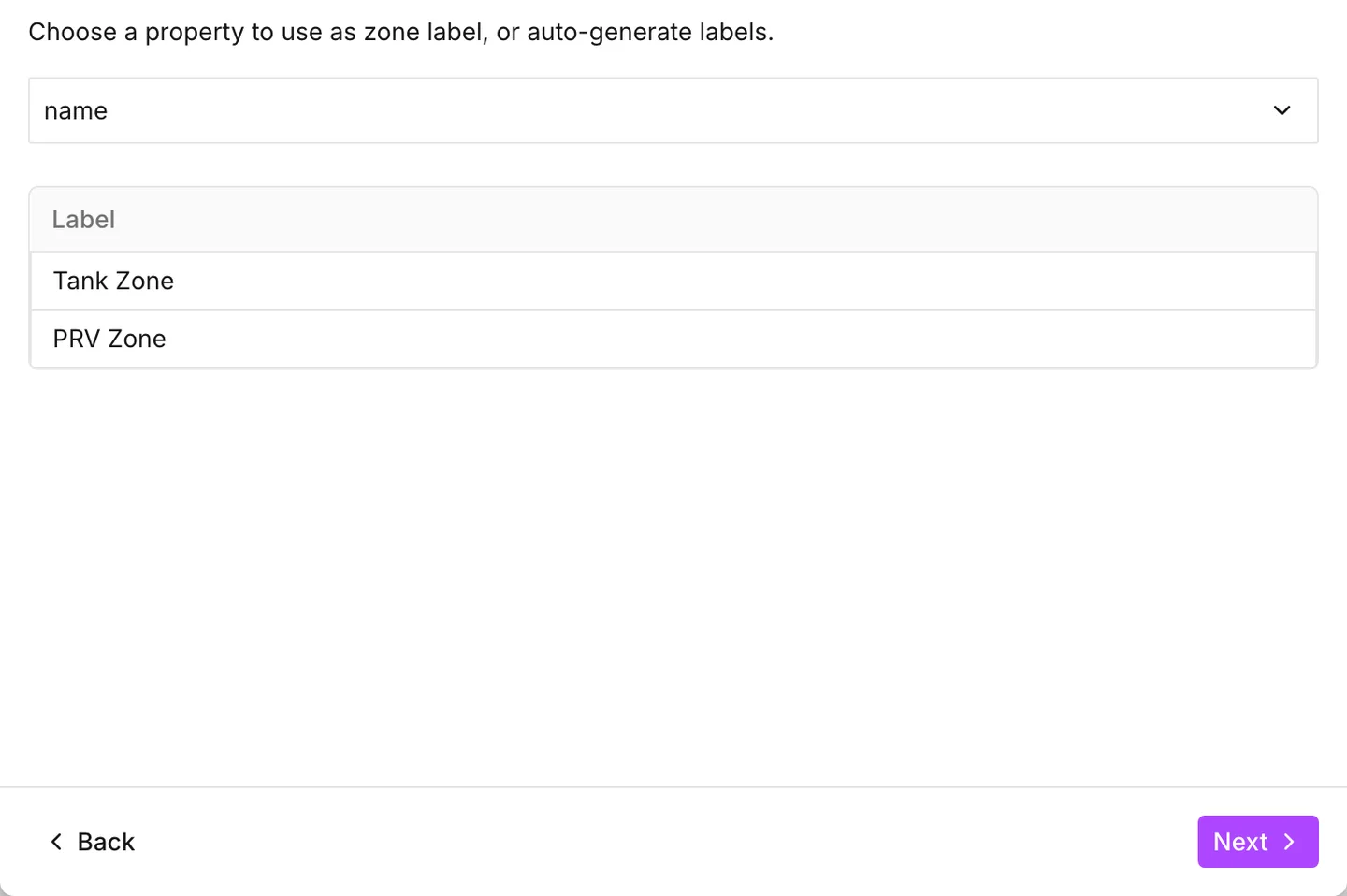Click the 'PRV Zone' label text
This screenshot has height=896, width=1347.
[x=109, y=339]
